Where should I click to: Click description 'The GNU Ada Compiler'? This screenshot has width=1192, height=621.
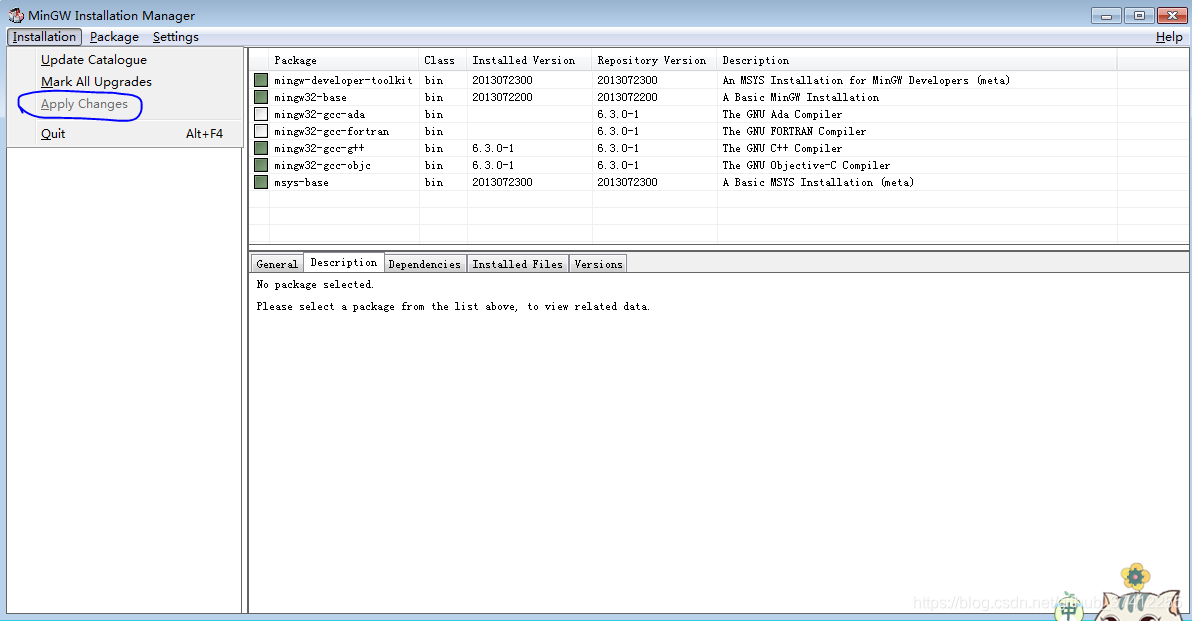(x=782, y=114)
